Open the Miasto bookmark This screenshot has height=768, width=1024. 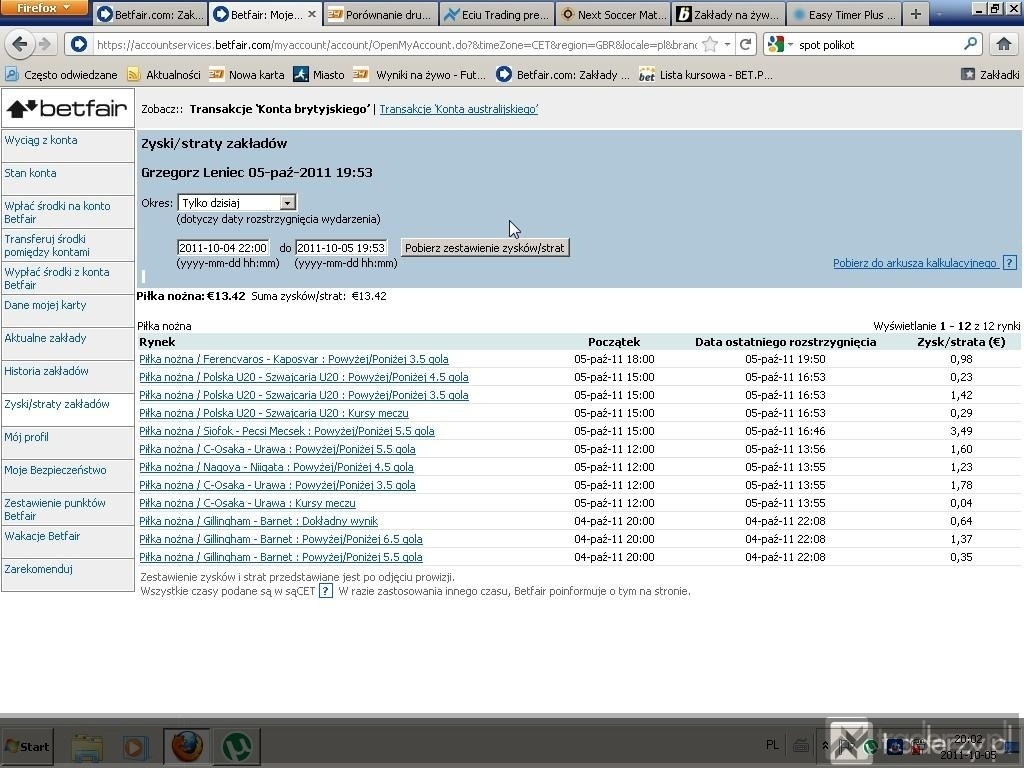click(319, 74)
